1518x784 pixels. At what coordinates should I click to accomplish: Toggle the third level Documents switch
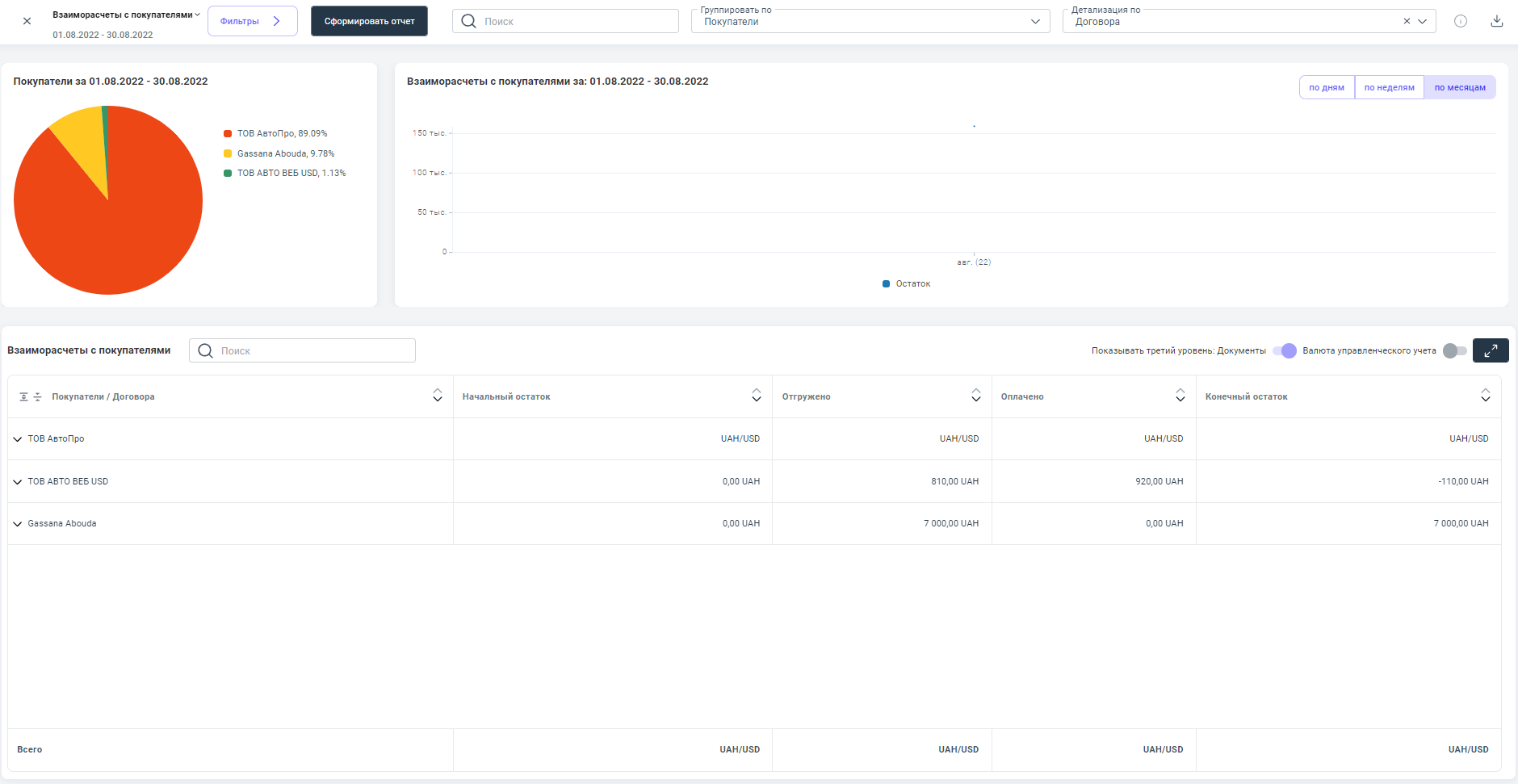[1284, 350]
